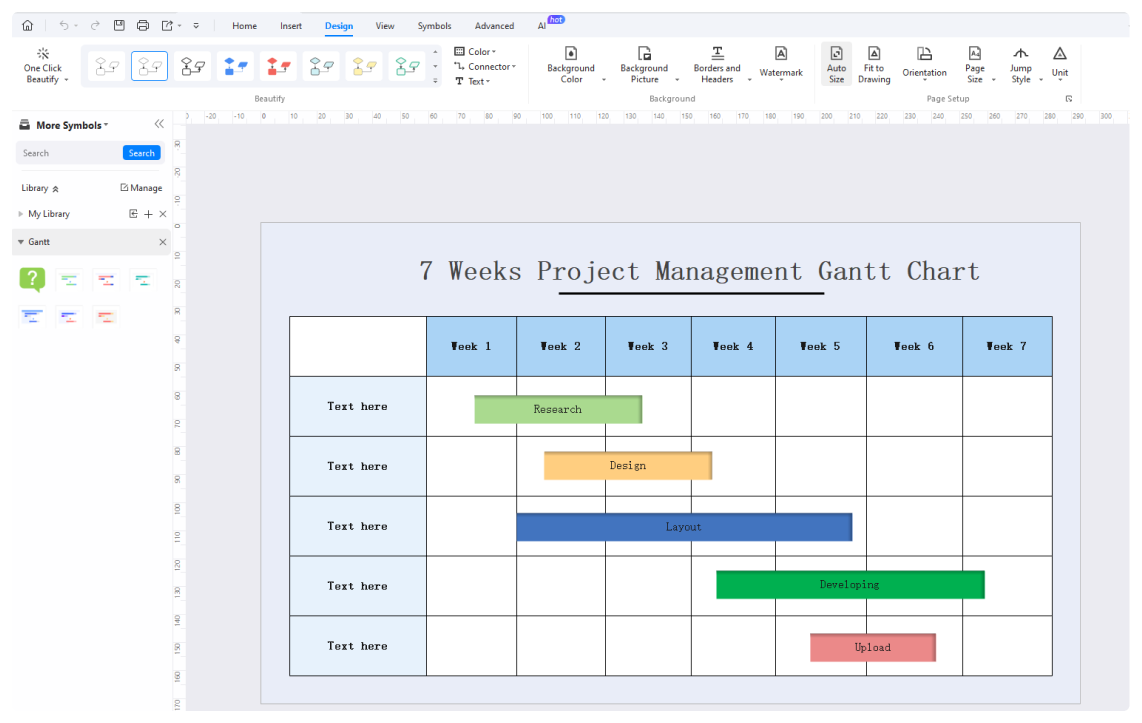The width and height of the screenshot is (1142, 723).
Task: Undo the last action
Action: (x=64, y=25)
